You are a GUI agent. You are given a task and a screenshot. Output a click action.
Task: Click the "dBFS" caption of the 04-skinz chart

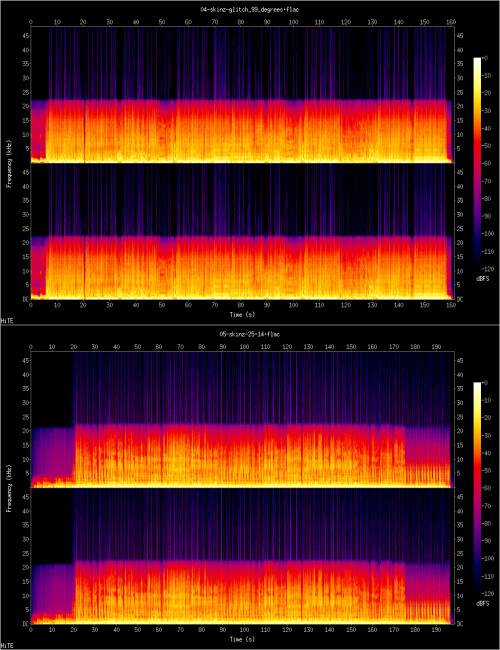tap(483, 279)
